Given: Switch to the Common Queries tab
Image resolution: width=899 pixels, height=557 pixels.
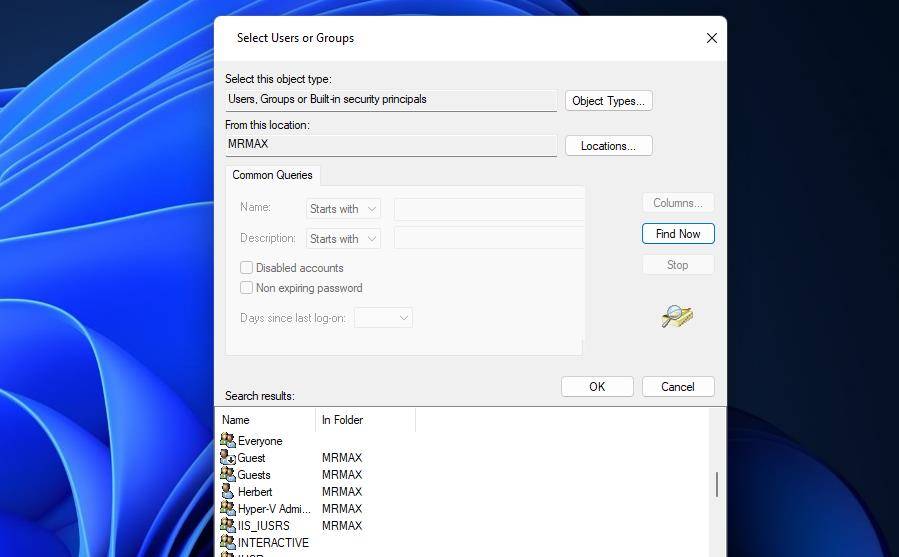Looking at the screenshot, I should pos(272,175).
